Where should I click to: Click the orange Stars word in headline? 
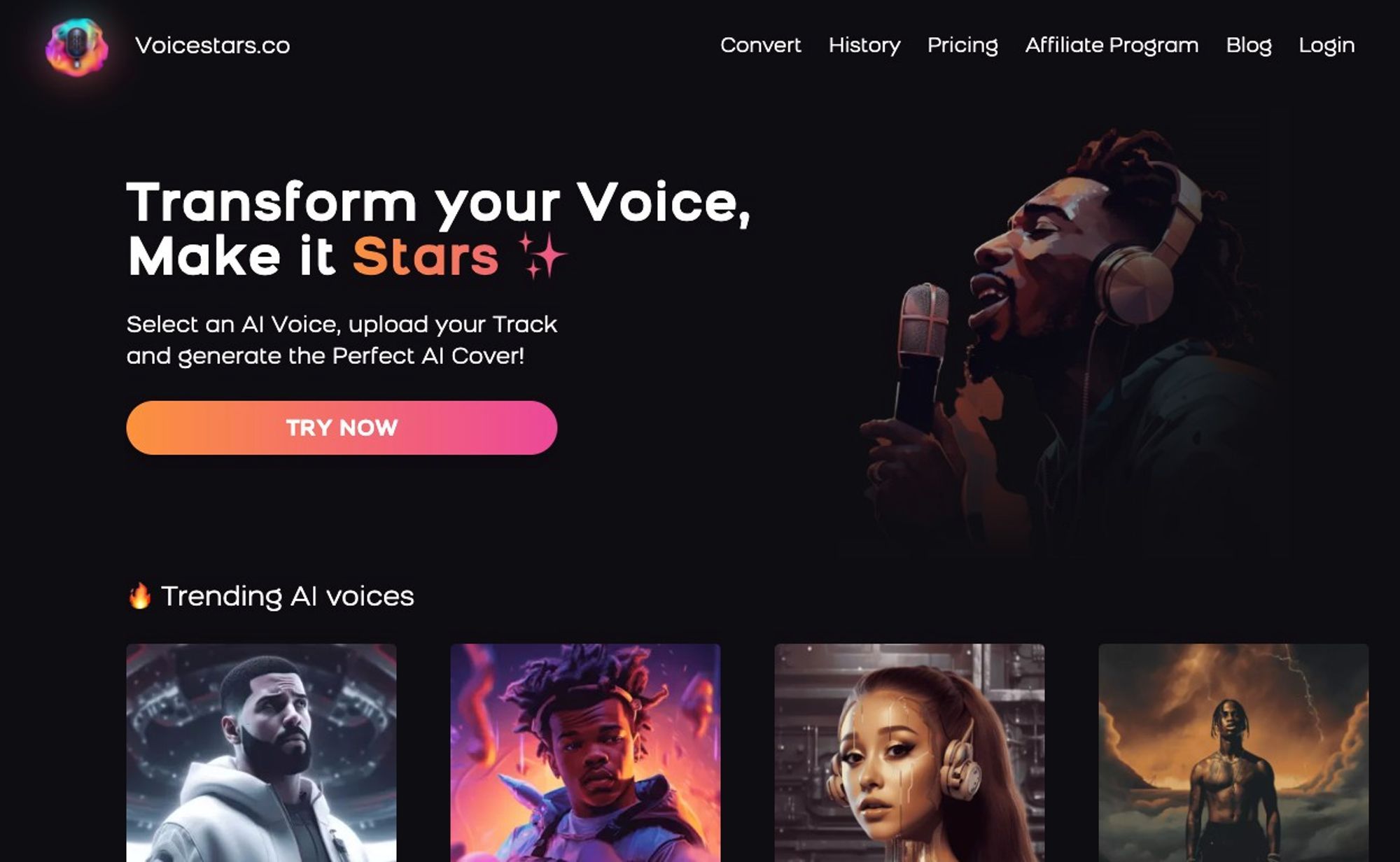coord(426,257)
